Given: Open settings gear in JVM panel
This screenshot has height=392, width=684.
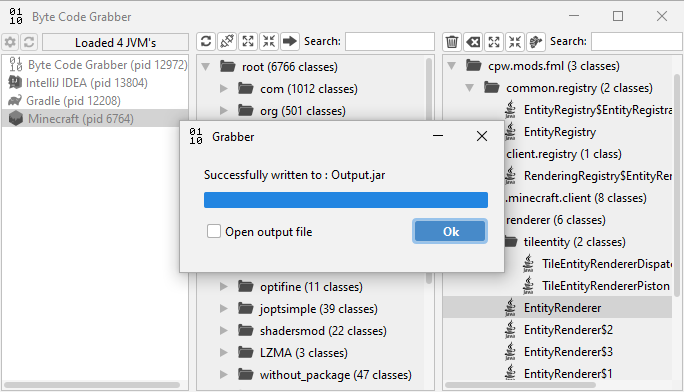Looking at the screenshot, I should (x=10, y=42).
